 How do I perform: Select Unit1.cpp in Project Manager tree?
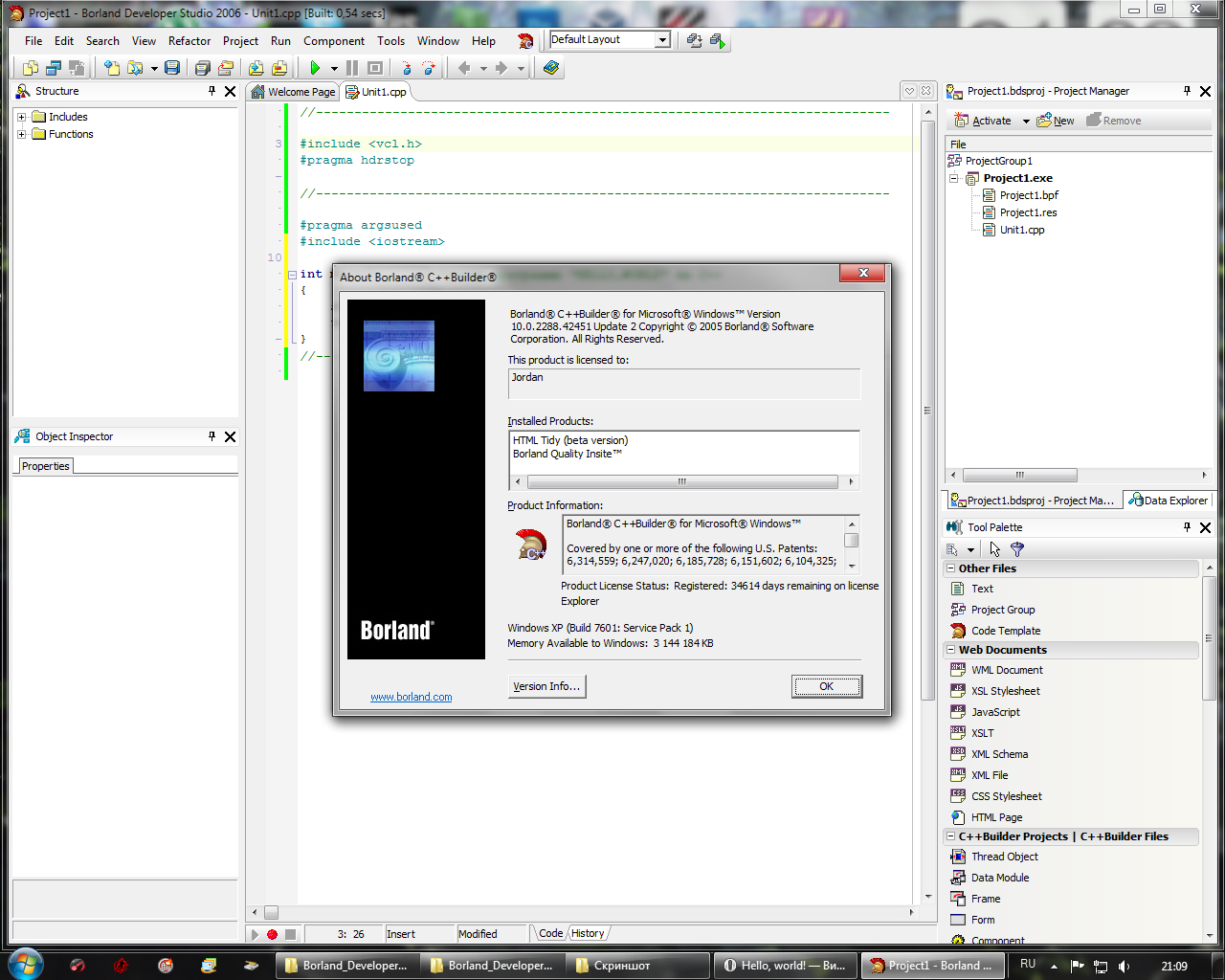(x=1020, y=230)
